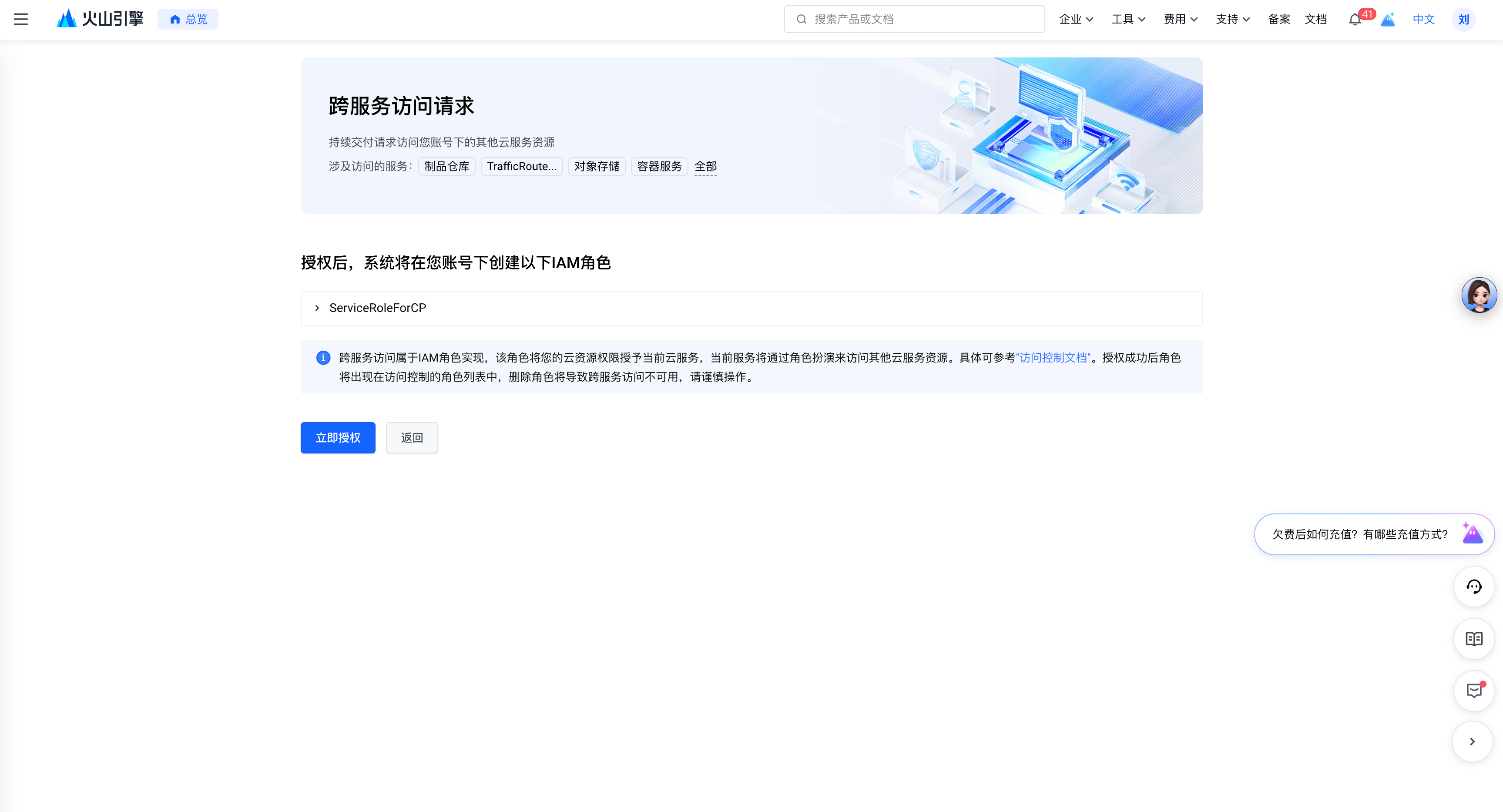Screen dimensions: 1503x812
Task: Click the 刘 user avatar
Action: pyautogui.click(x=1463, y=19)
